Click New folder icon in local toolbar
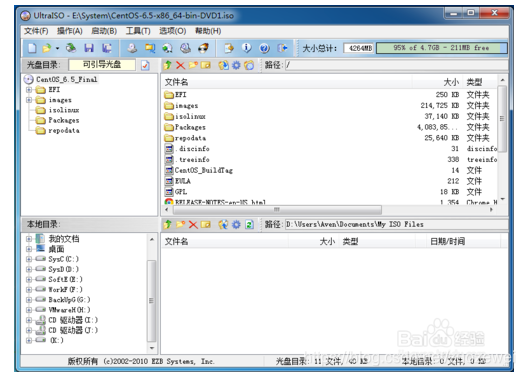 click(180, 224)
